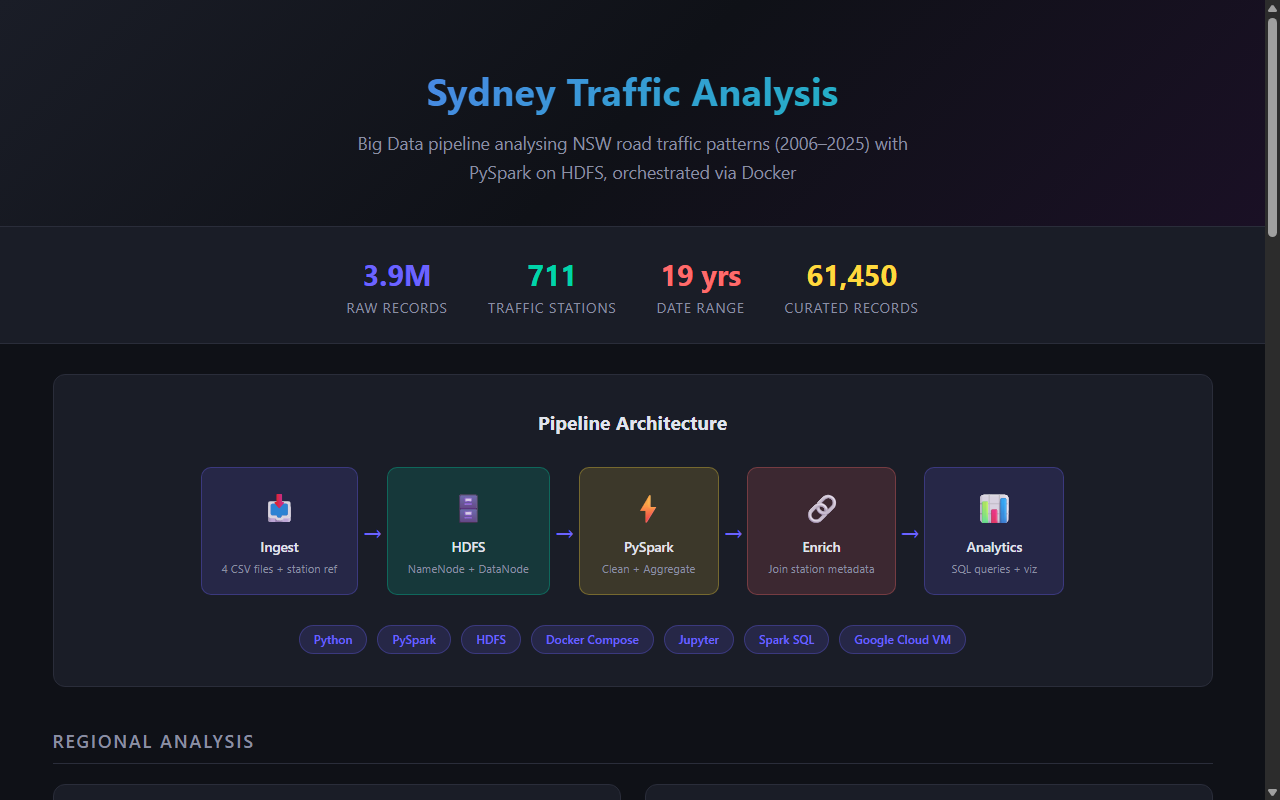Click the 'Join station metadata' caption

pos(821,569)
